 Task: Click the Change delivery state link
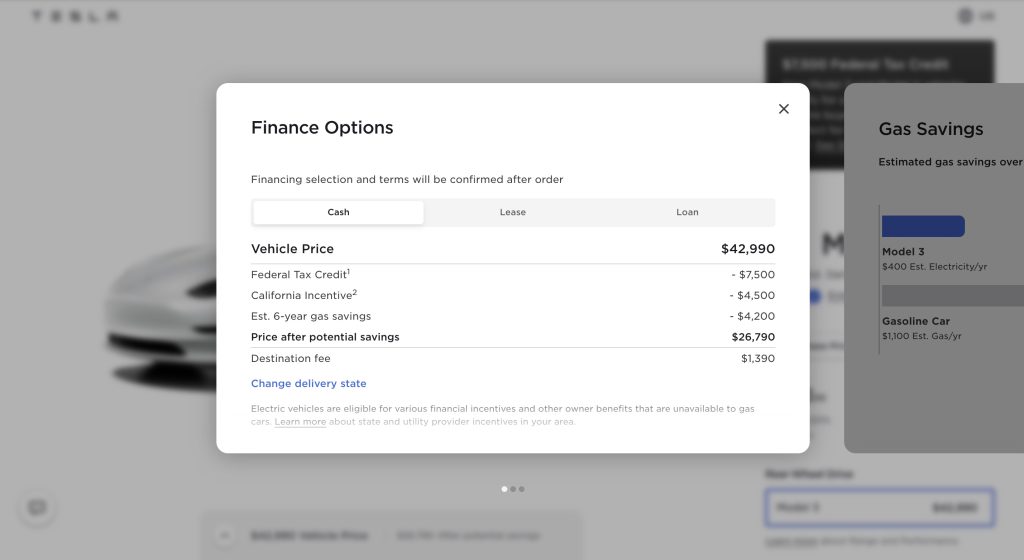[308, 384]
